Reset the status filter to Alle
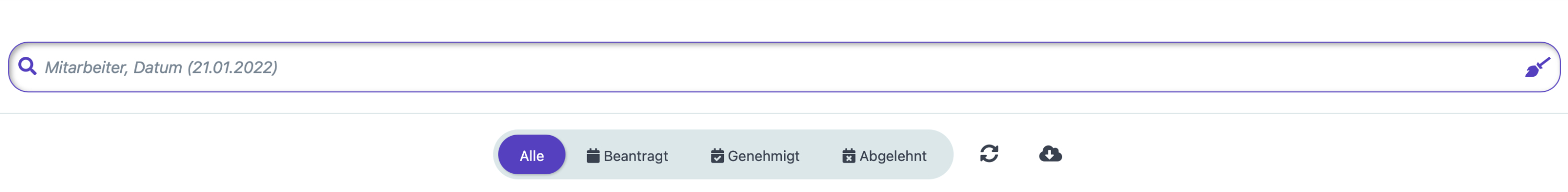This screenshot has width=1568, height=192. 532,156
